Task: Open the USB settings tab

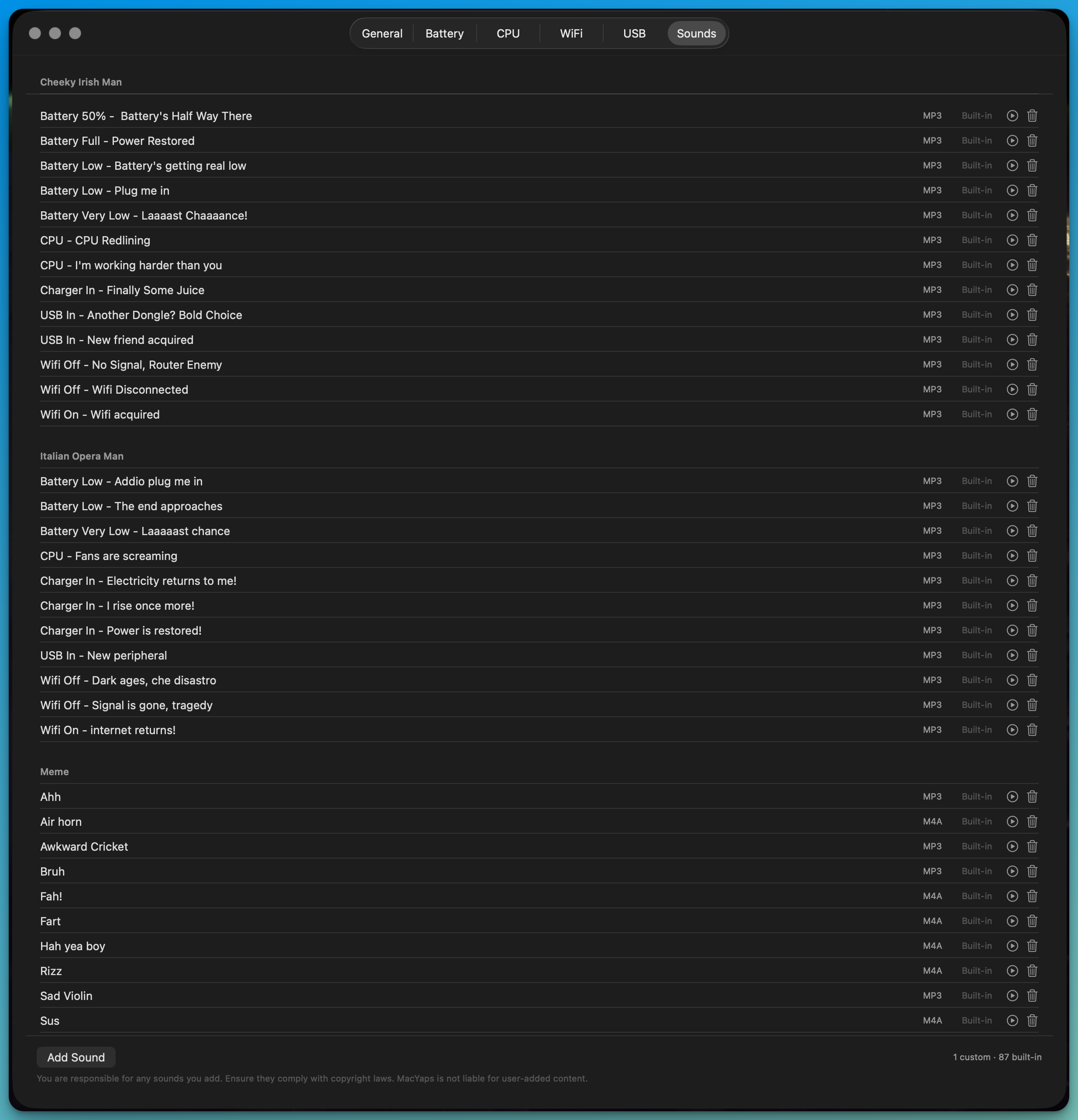Action: point(634,34)
